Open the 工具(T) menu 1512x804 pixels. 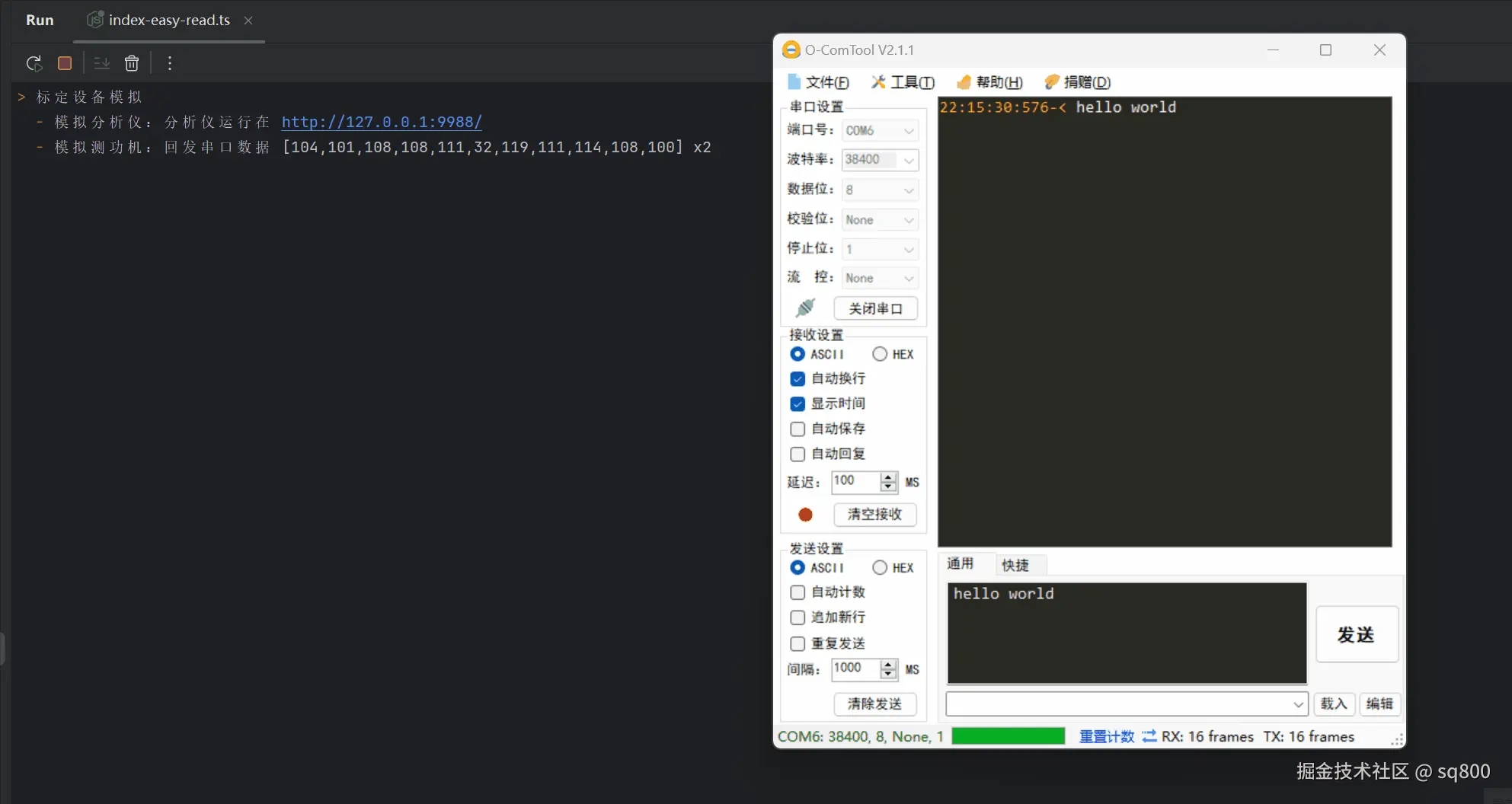903,82
